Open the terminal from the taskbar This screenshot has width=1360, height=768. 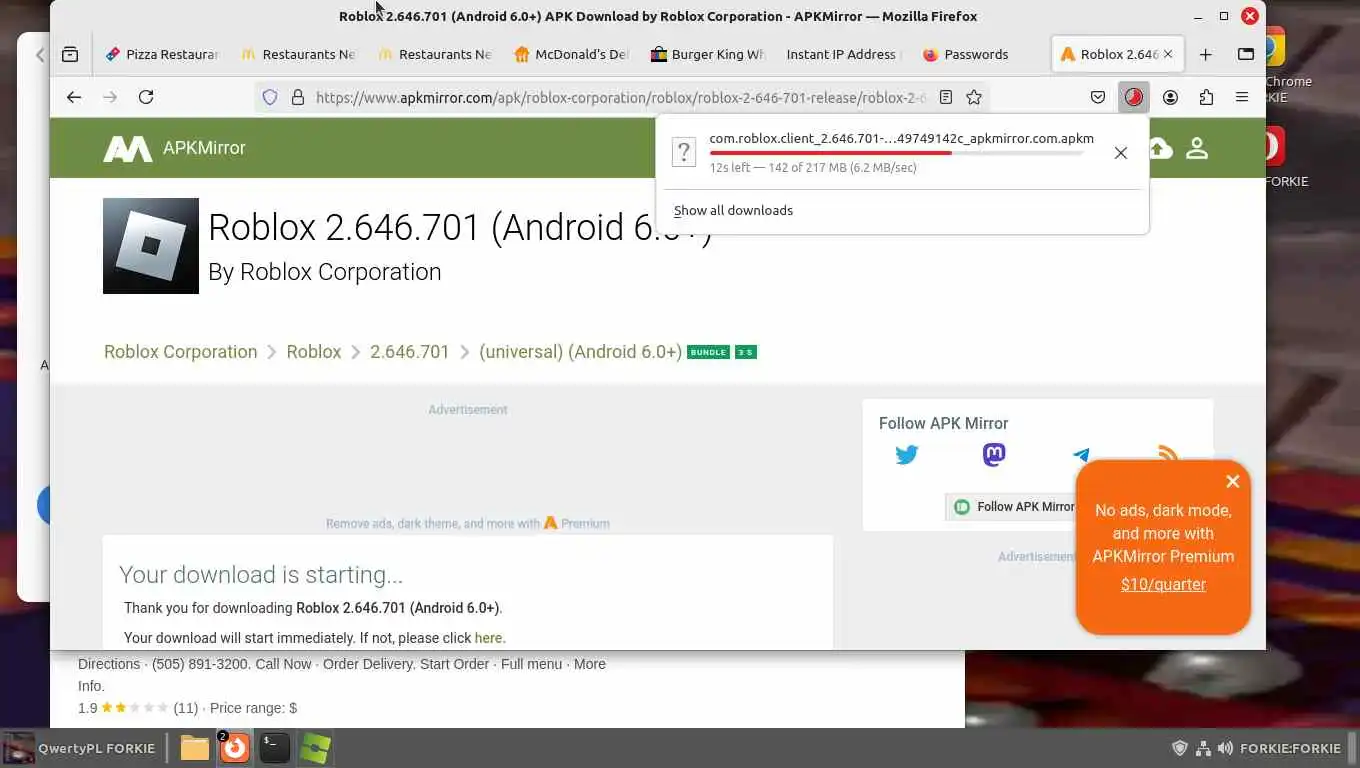click(275, 747)
